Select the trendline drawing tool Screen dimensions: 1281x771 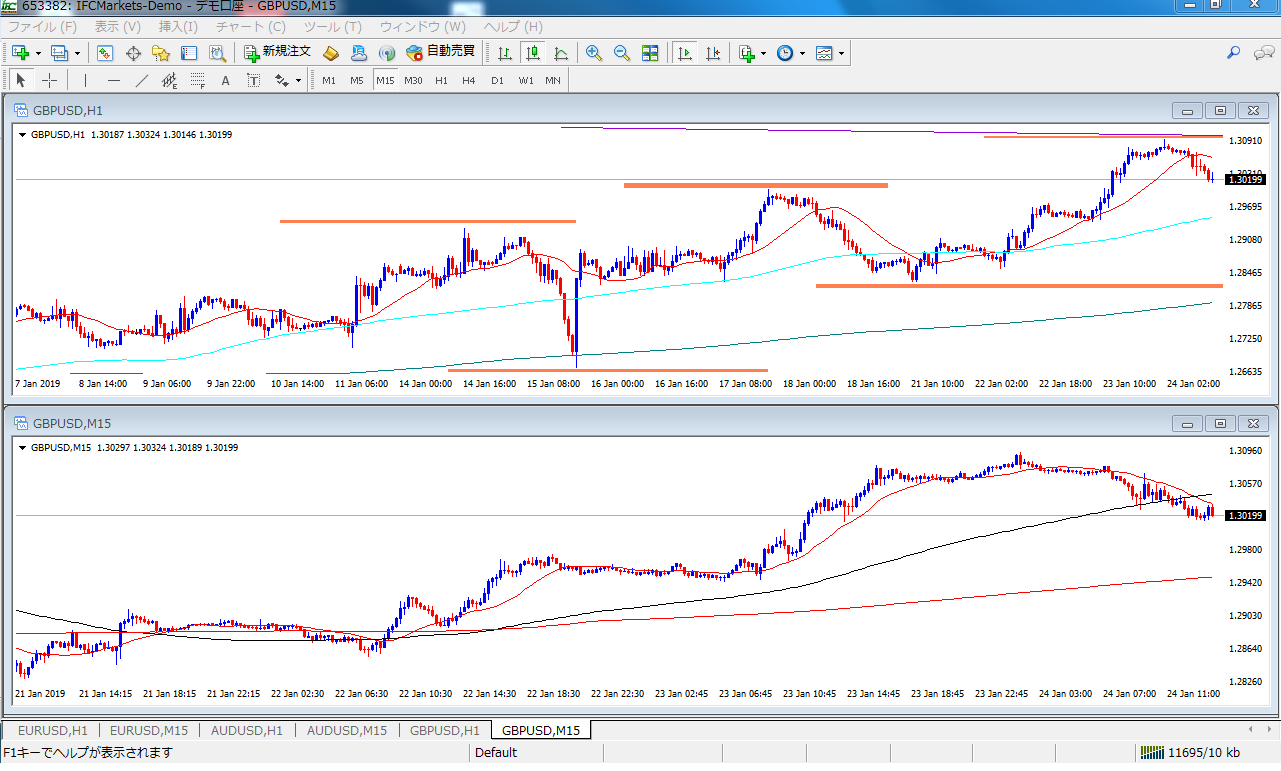[142, 80]
